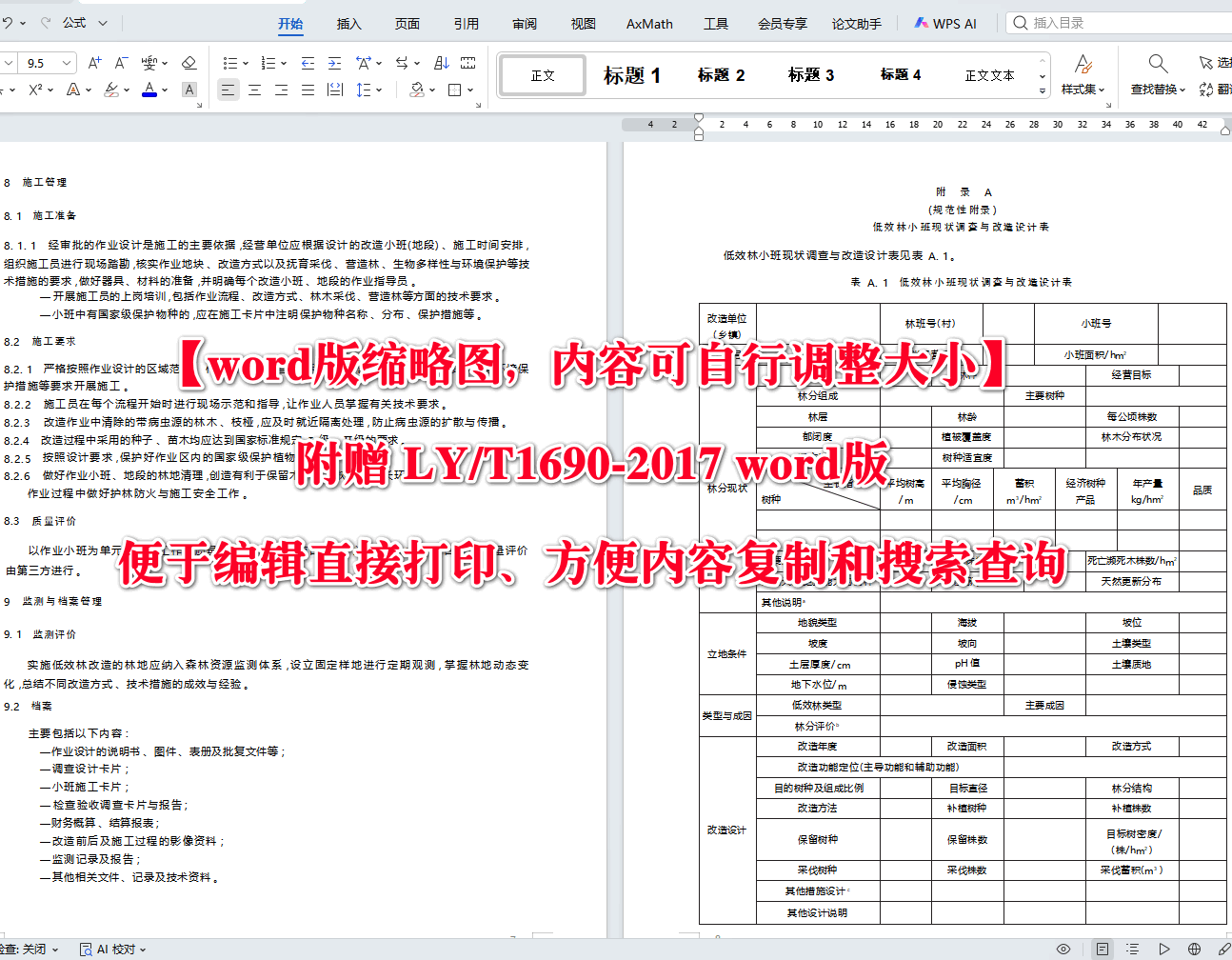This screenshot has width=1232, height=960.
Task: Expand the font color dropdown arrow
Action: 165,89
